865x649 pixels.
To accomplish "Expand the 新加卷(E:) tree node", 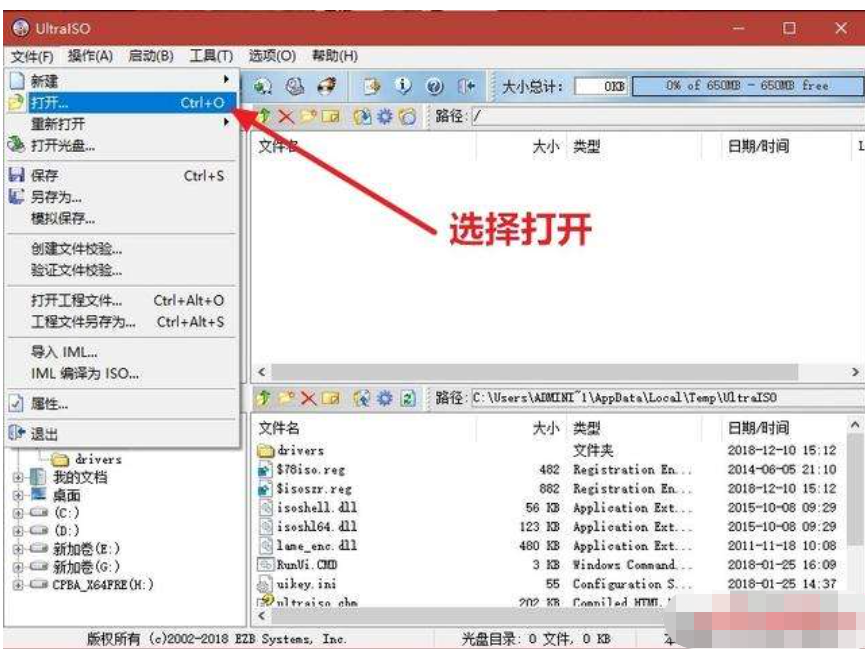I will [18, 549].
